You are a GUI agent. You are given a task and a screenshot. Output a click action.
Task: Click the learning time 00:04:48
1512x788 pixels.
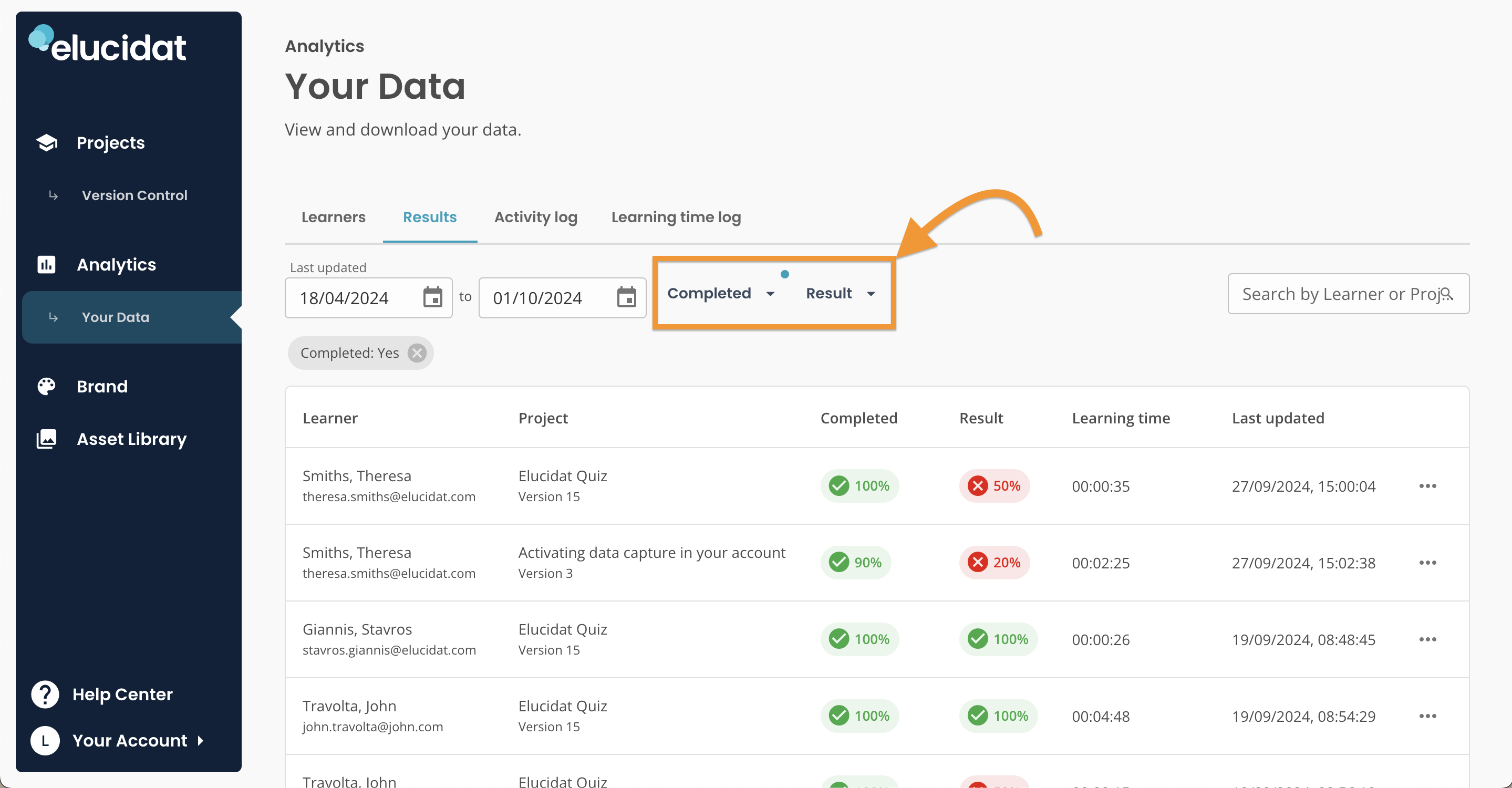(1101, 716)
